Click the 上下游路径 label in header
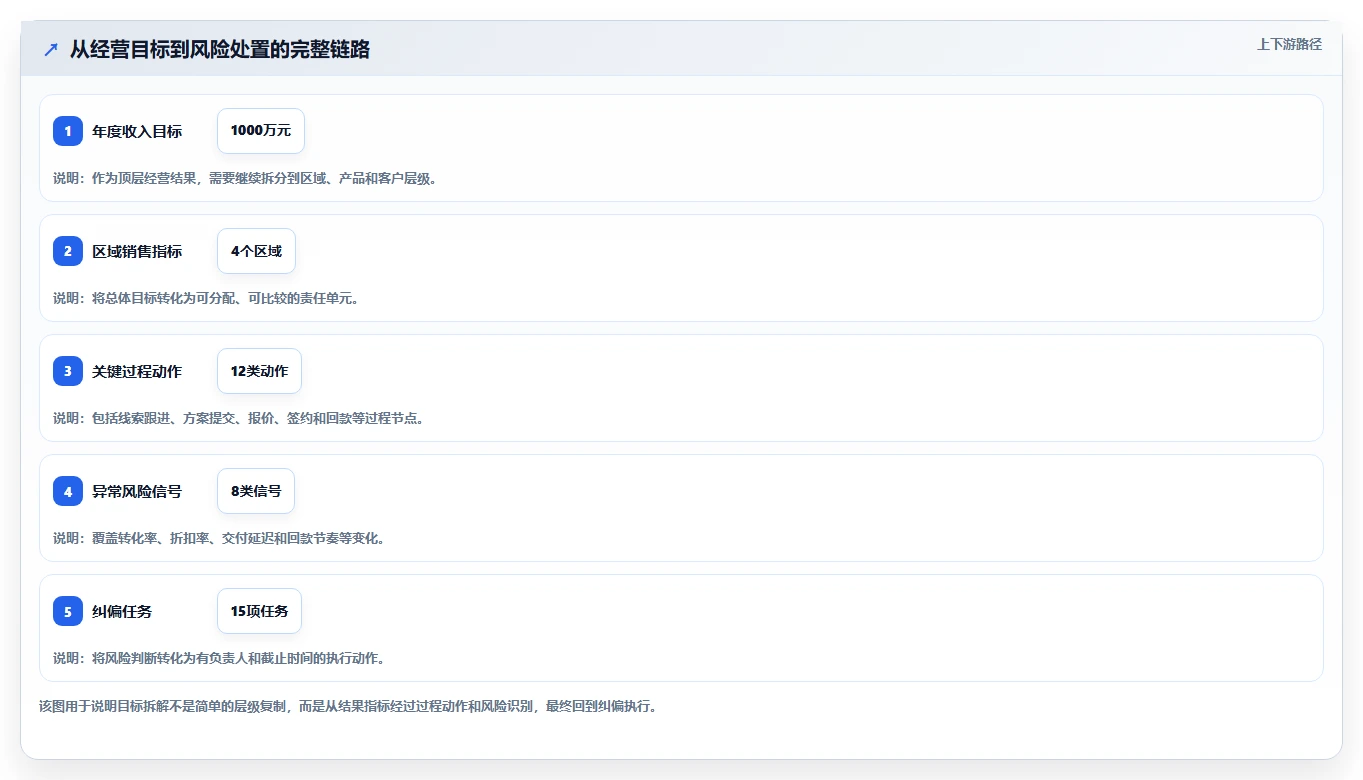The image size is (1363, 780). coord(1289,44)
